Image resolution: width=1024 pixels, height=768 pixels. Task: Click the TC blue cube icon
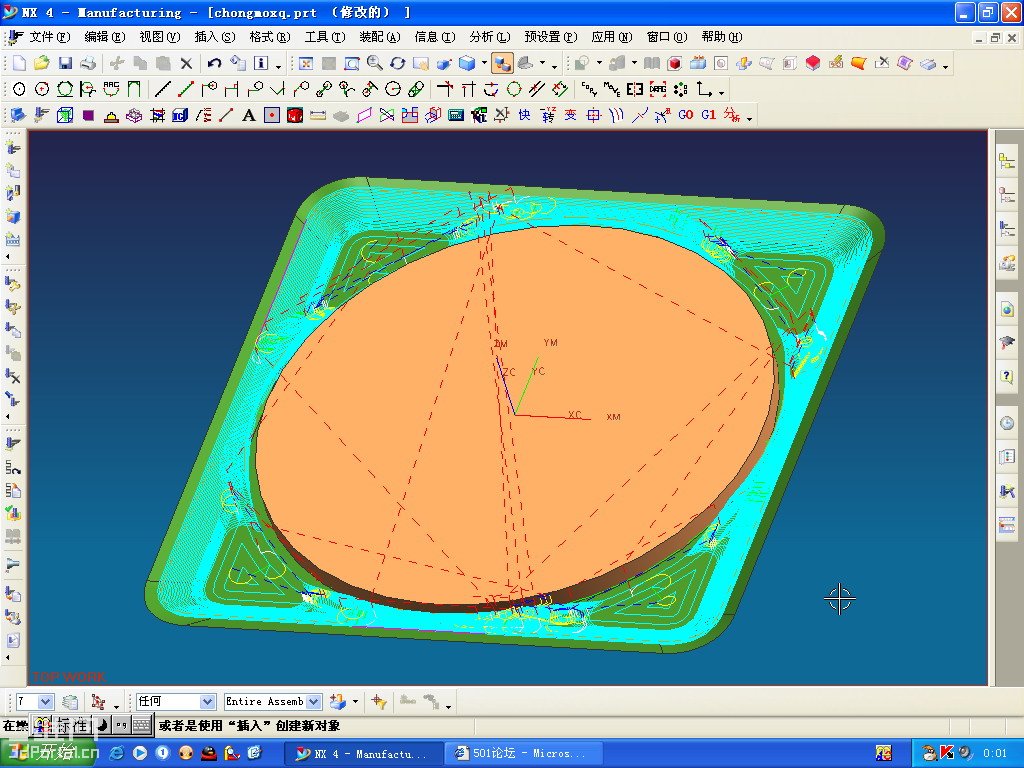point(180,116)
